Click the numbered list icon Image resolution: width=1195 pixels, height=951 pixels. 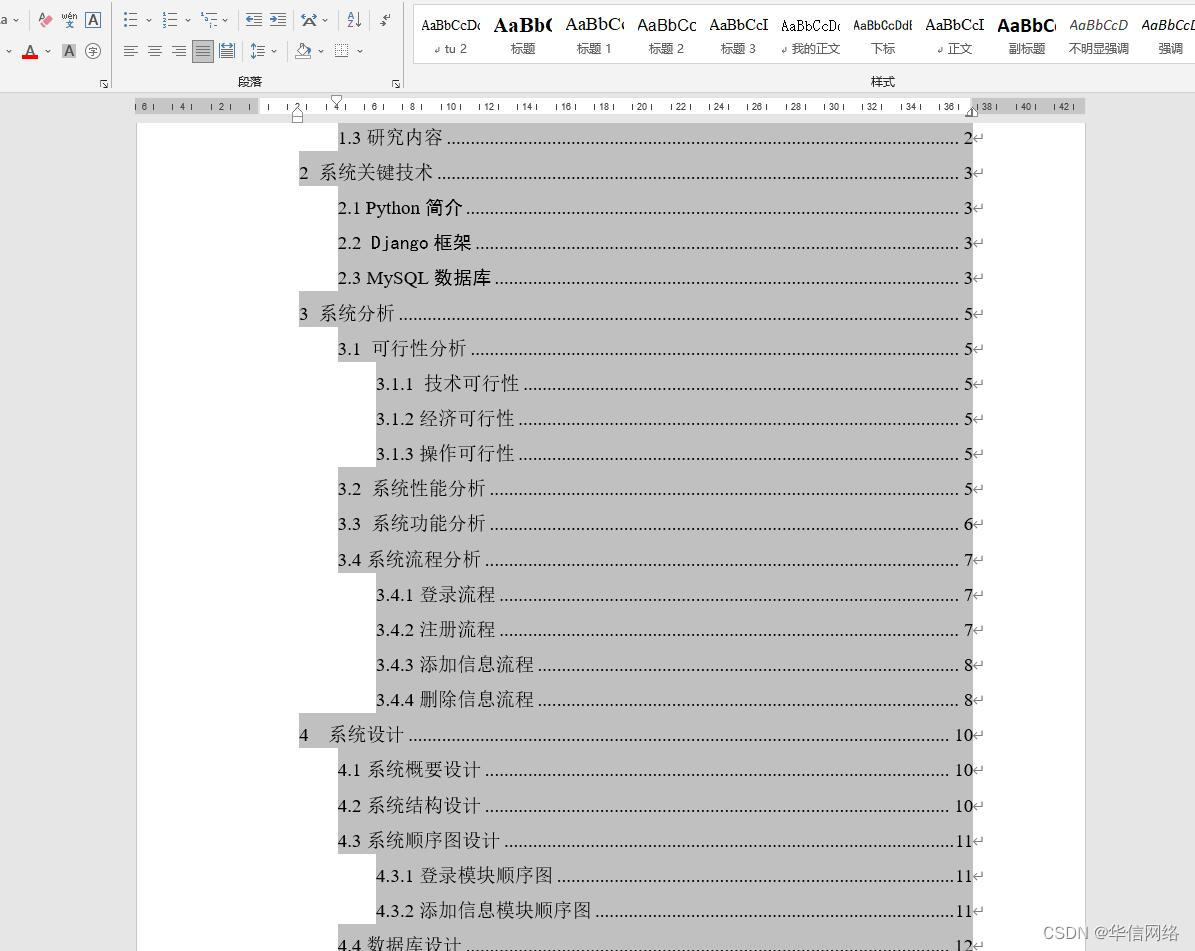(x=170, y=19)
